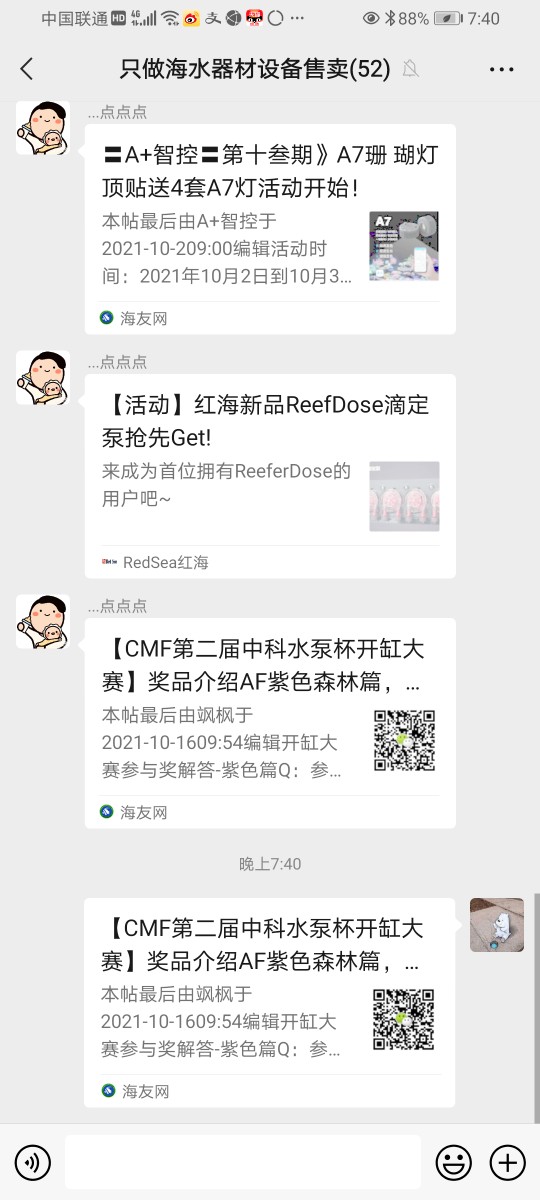Tap the group title 只做海水器材设备售卖(52)

[254, 68]
